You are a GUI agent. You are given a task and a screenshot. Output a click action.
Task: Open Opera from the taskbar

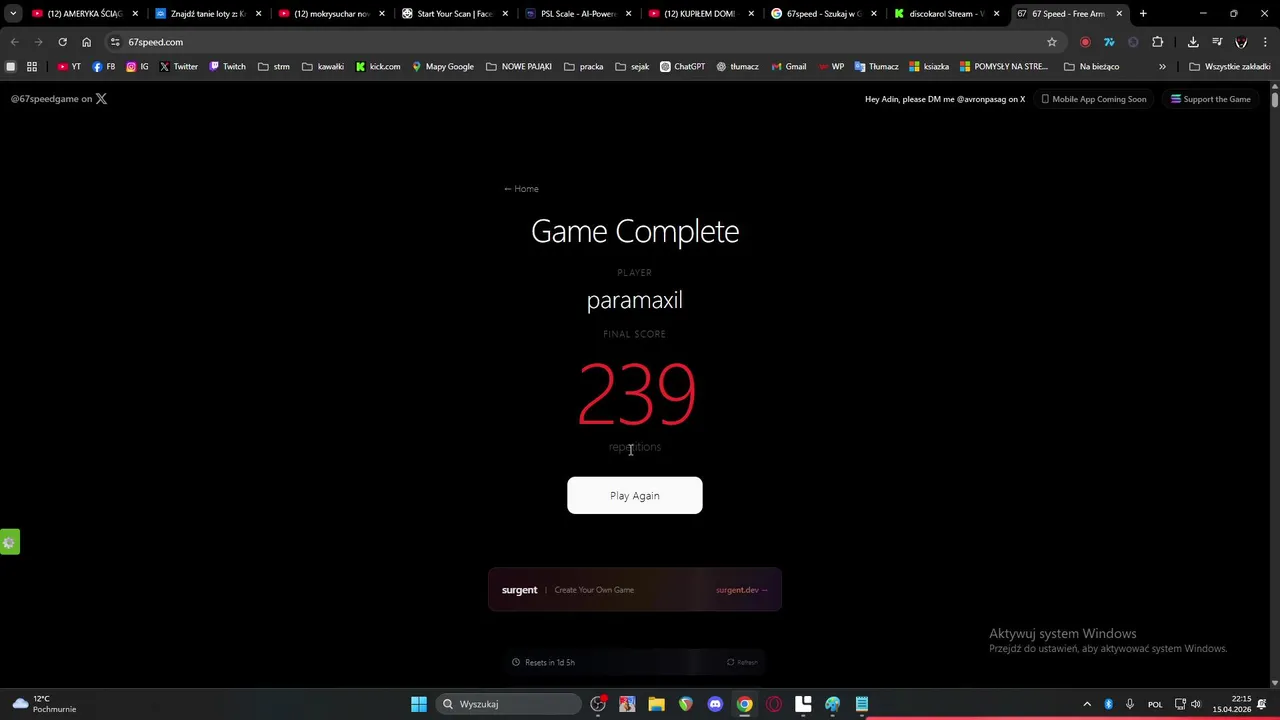(x=774, y=704)
